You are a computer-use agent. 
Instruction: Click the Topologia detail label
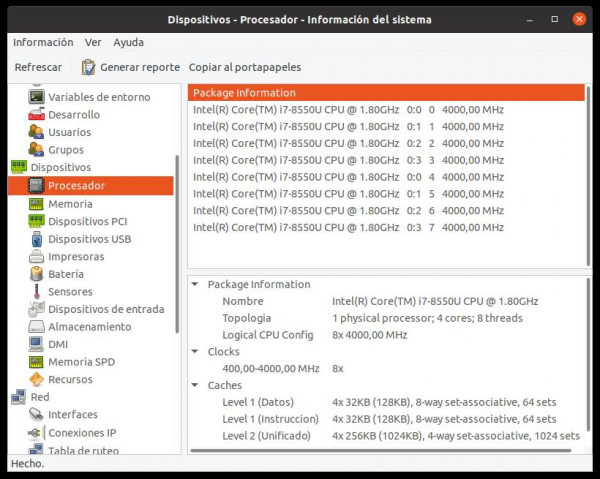[246, 318]
